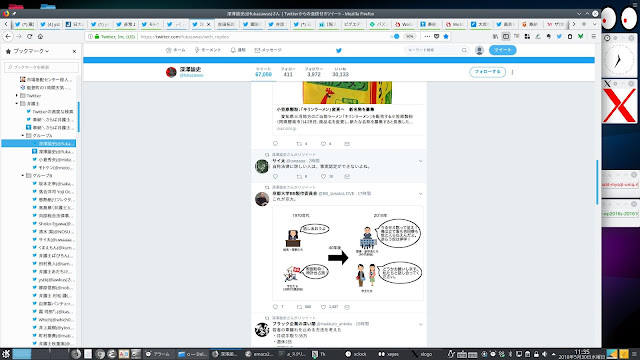Collapse the グループA bookmark folder

point(23,136)
